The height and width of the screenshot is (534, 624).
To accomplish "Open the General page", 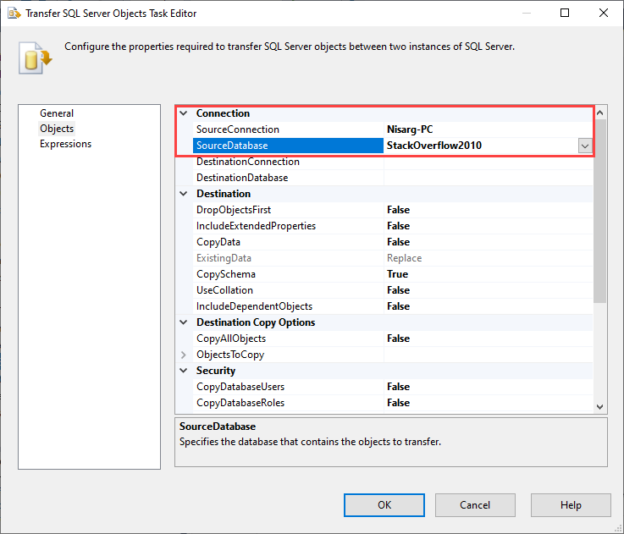I will pyautogui.click(x=57, y=113).
